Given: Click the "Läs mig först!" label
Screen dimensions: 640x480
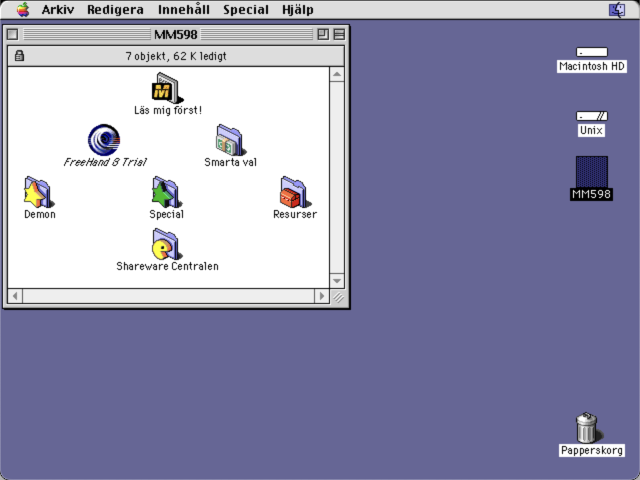Looking at the screenshot, I should [168, 110].
